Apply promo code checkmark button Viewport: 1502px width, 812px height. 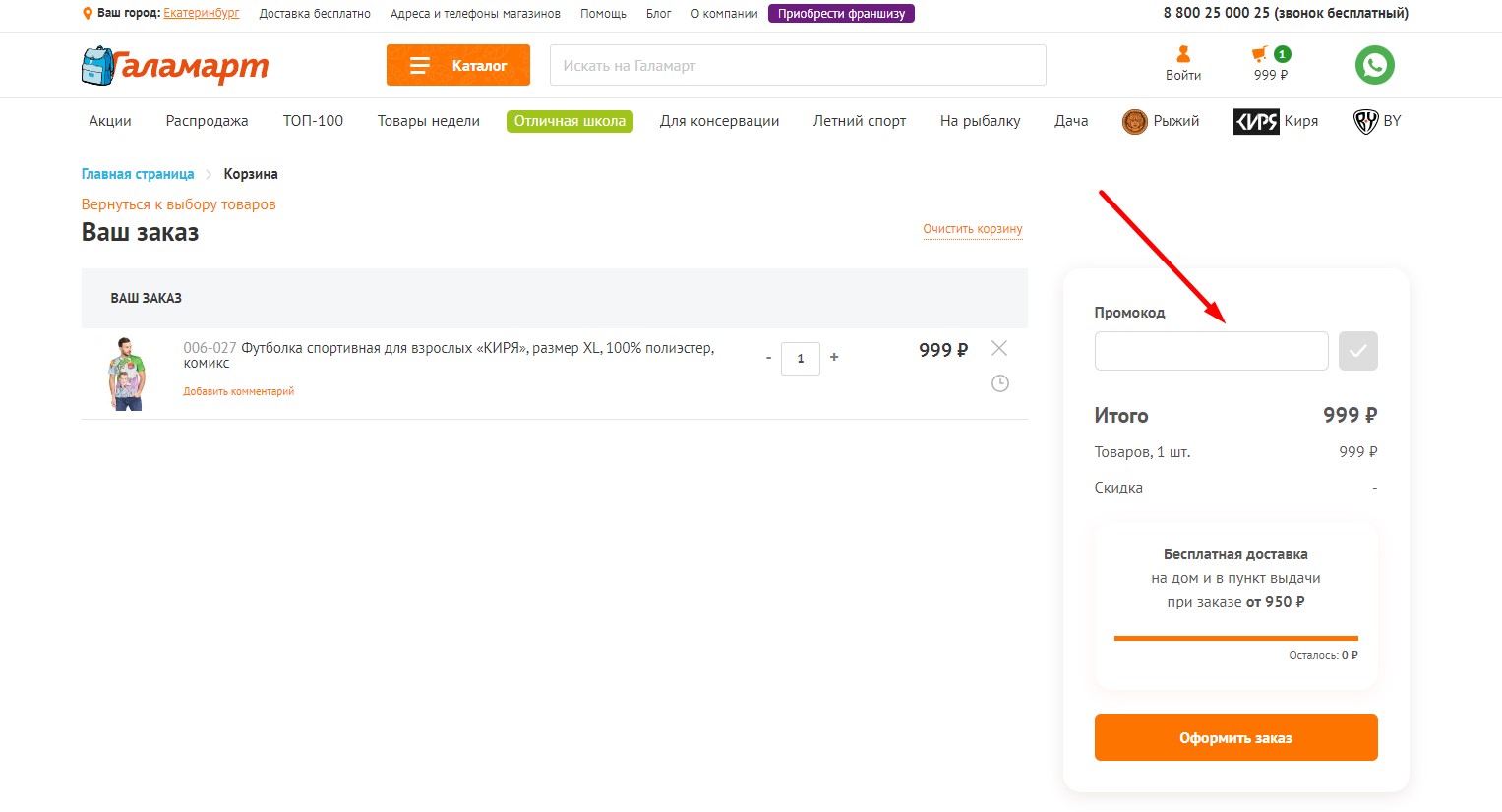click(1358, 351)
